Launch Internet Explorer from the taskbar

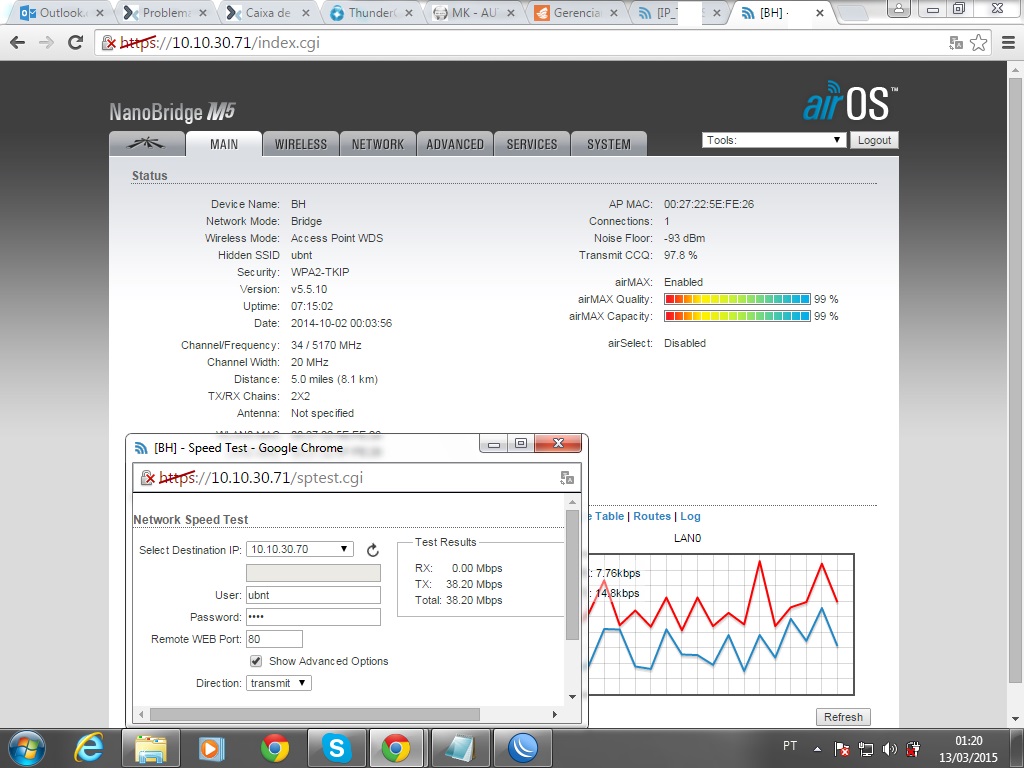pos(89,748)
